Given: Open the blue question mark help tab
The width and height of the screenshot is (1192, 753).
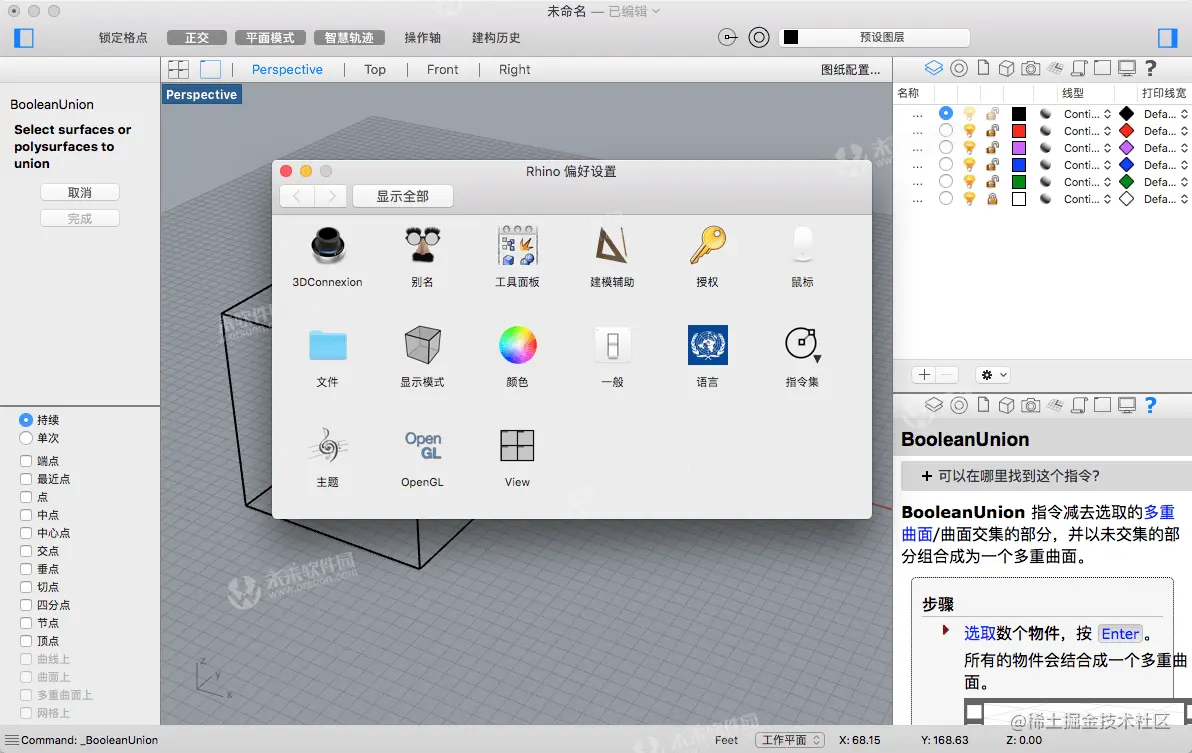Looking at the screenshot, I should (1150, 405).
